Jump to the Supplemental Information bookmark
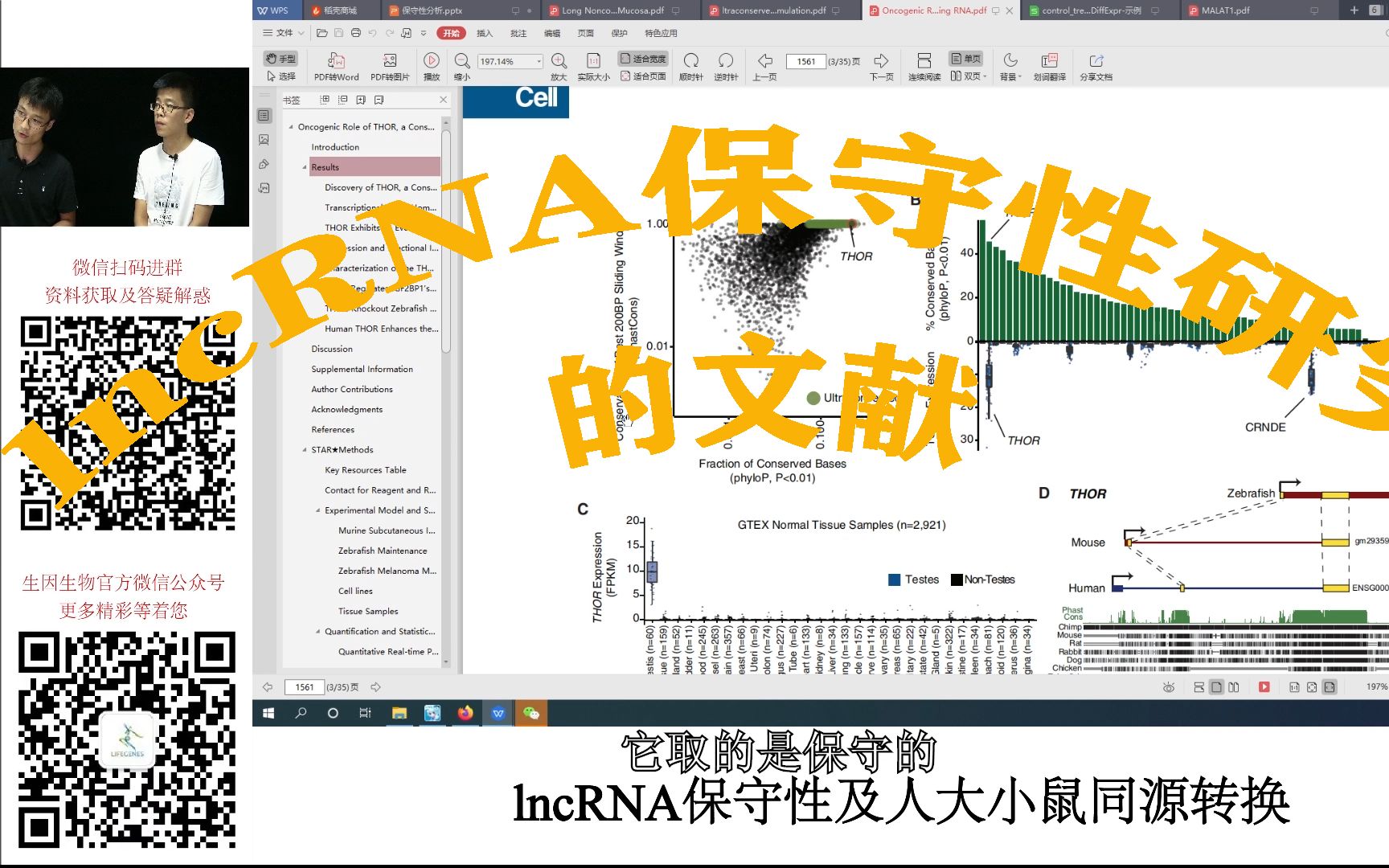 (x=363, y=370)
